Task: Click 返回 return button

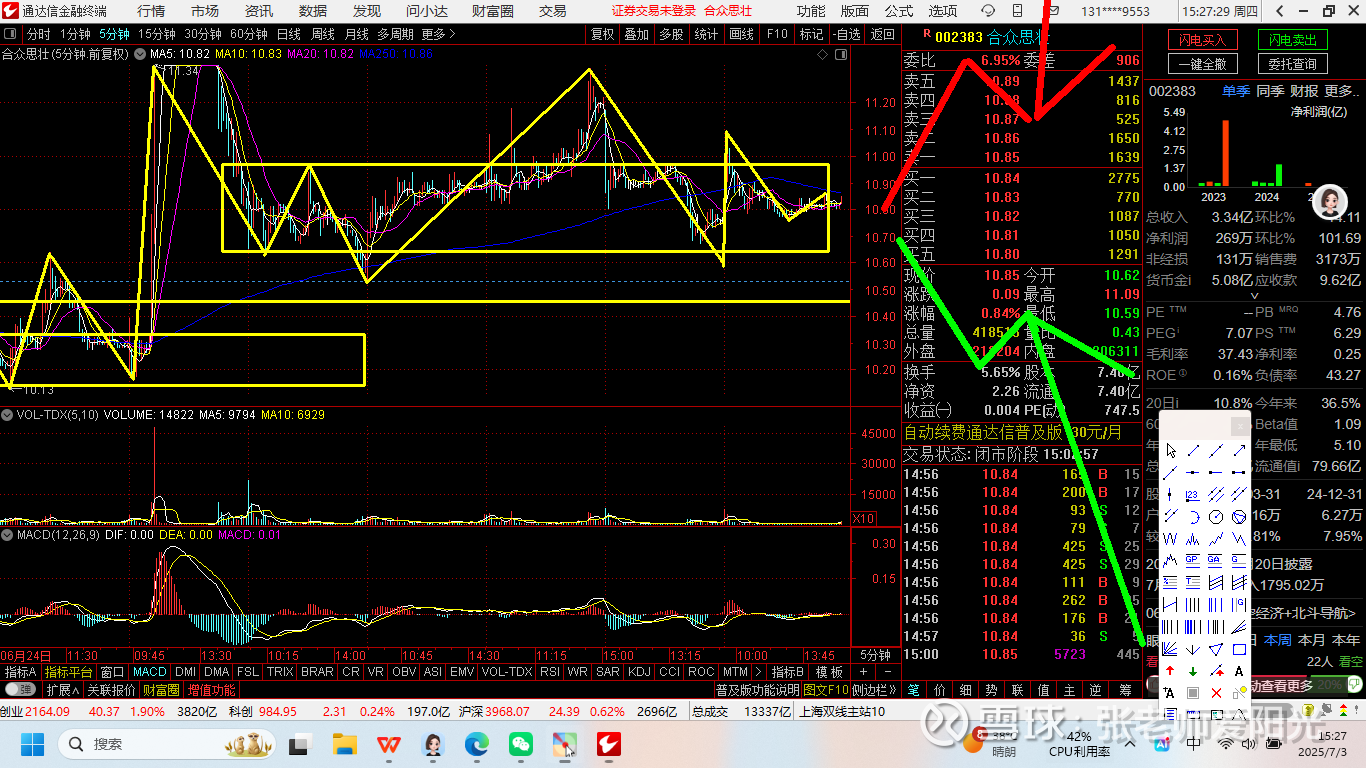Action: click(x=883, y=34)
